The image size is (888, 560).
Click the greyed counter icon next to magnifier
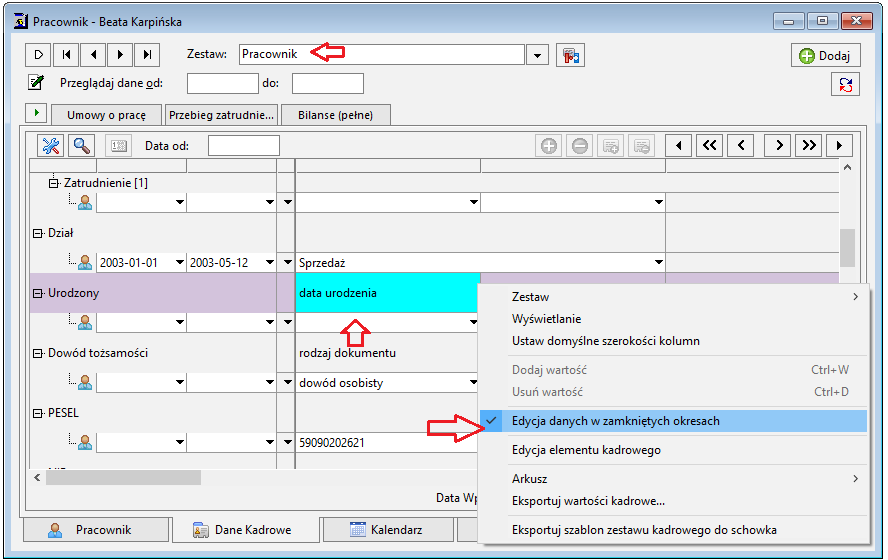118,146
